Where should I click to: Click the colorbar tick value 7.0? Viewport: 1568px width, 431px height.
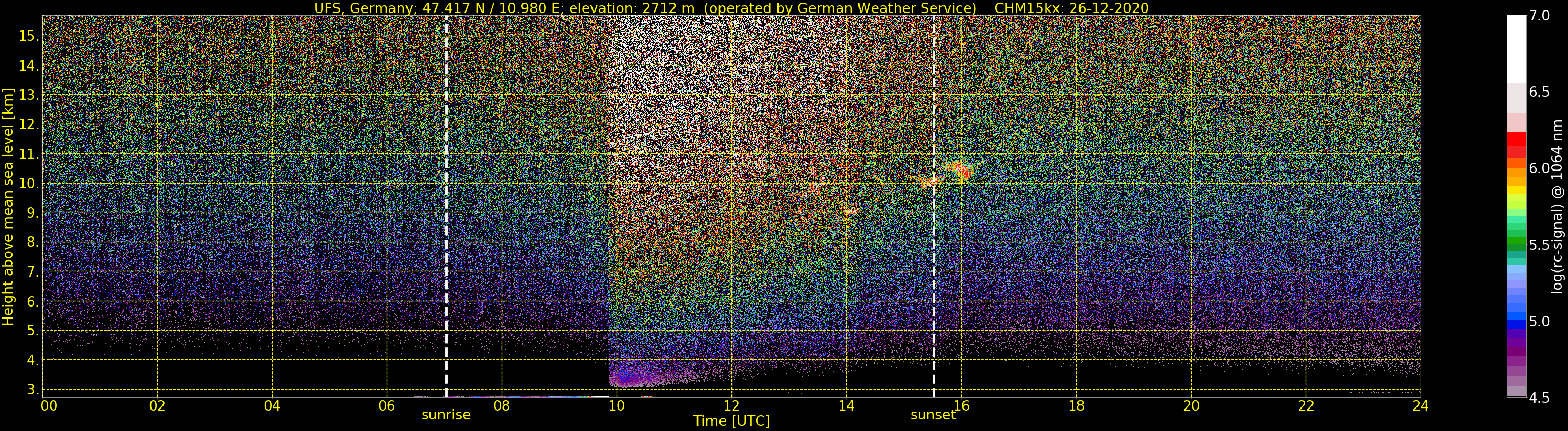tap(1539, 16)
